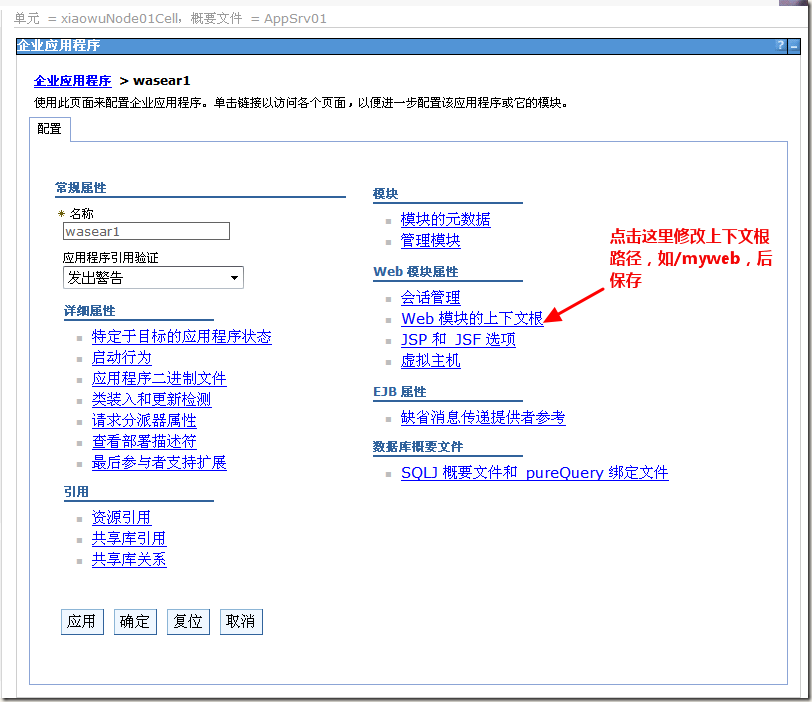Image resolution: width=812 pixels, height=702 pixels.
Task: Click the wasear1 name input field
Action: pos(146,230)
